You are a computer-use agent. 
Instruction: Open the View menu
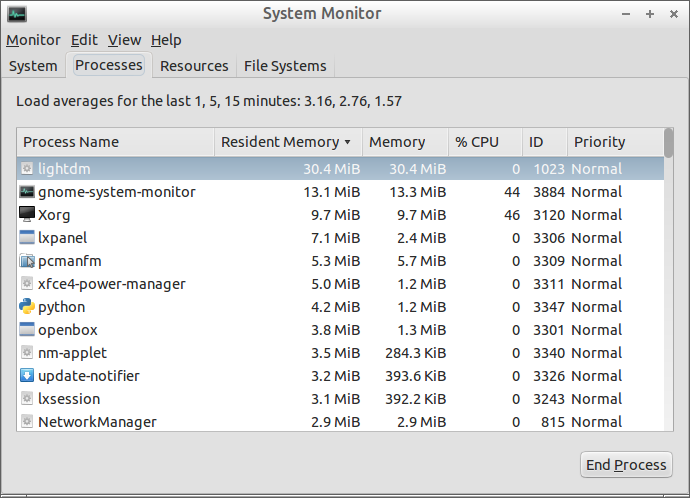pyautogui.click(x=124, y=40)
